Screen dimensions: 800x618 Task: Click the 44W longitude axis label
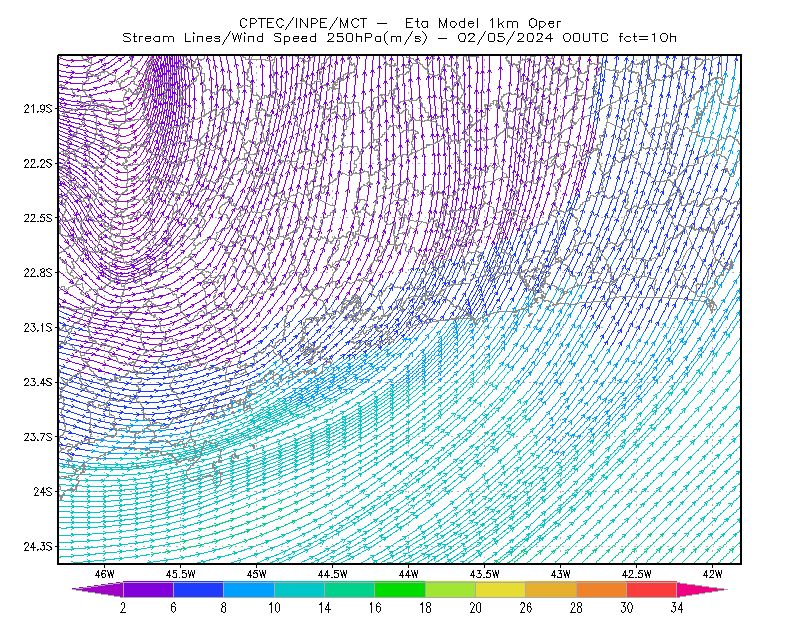point(409,574)
